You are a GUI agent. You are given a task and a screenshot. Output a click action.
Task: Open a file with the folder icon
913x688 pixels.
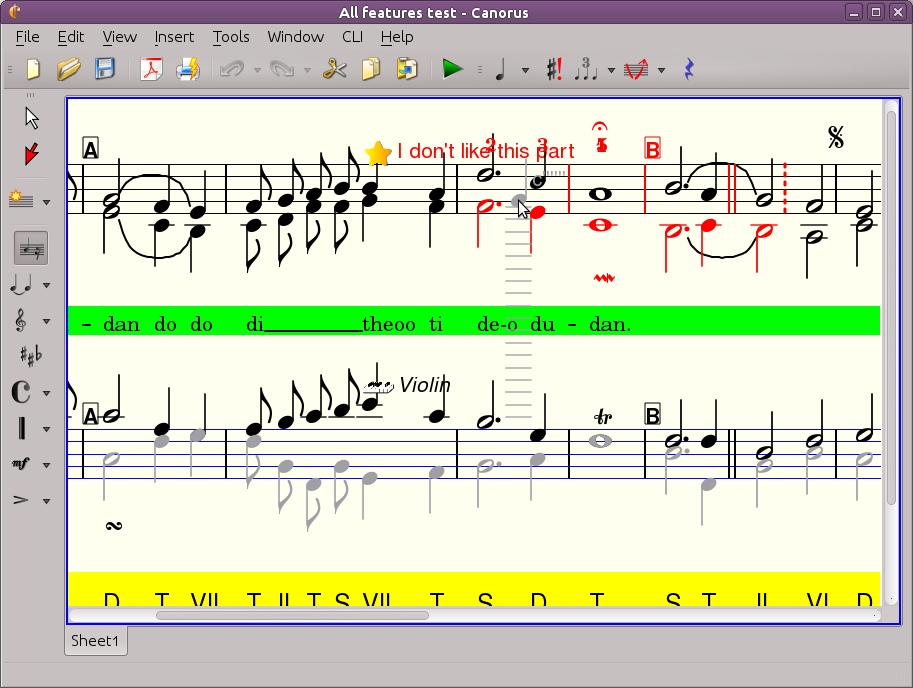[x=69, y=70]
